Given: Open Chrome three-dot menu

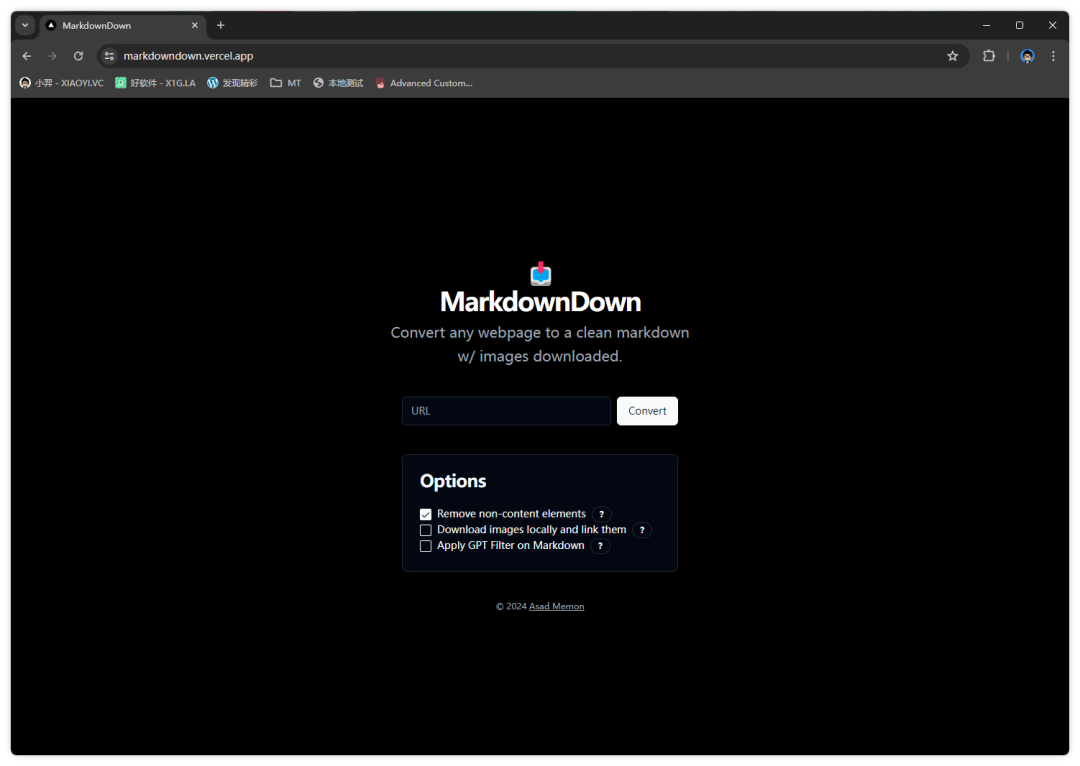Looking at the screenshot, I should tap(1053, 56).
